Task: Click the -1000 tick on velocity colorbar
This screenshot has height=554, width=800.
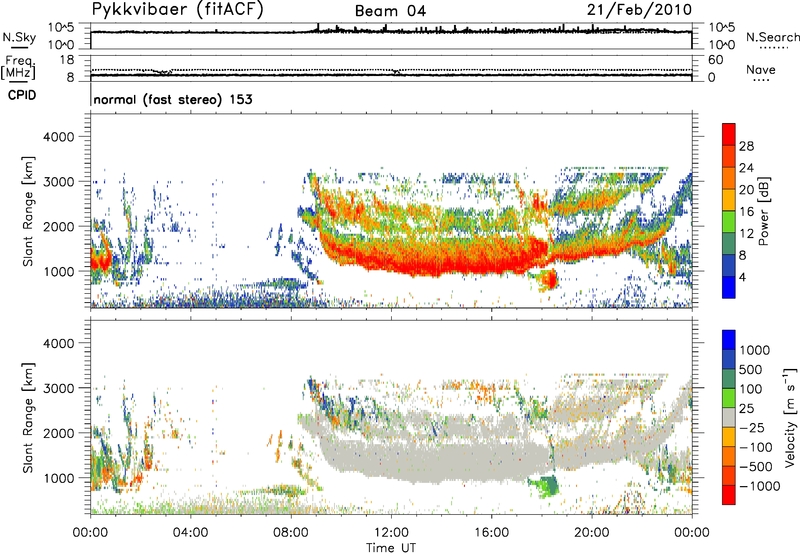Action: (x=759, y=486)
